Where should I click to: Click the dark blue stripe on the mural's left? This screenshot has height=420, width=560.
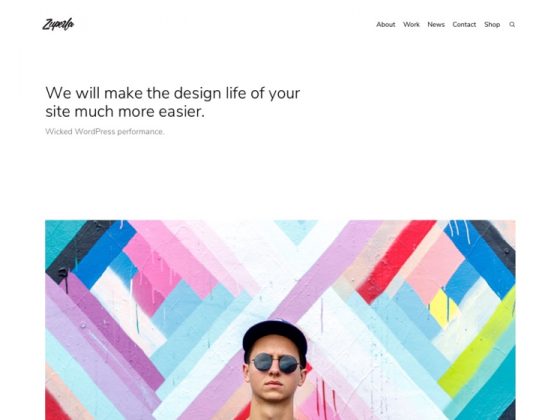(x=104, y=250)
